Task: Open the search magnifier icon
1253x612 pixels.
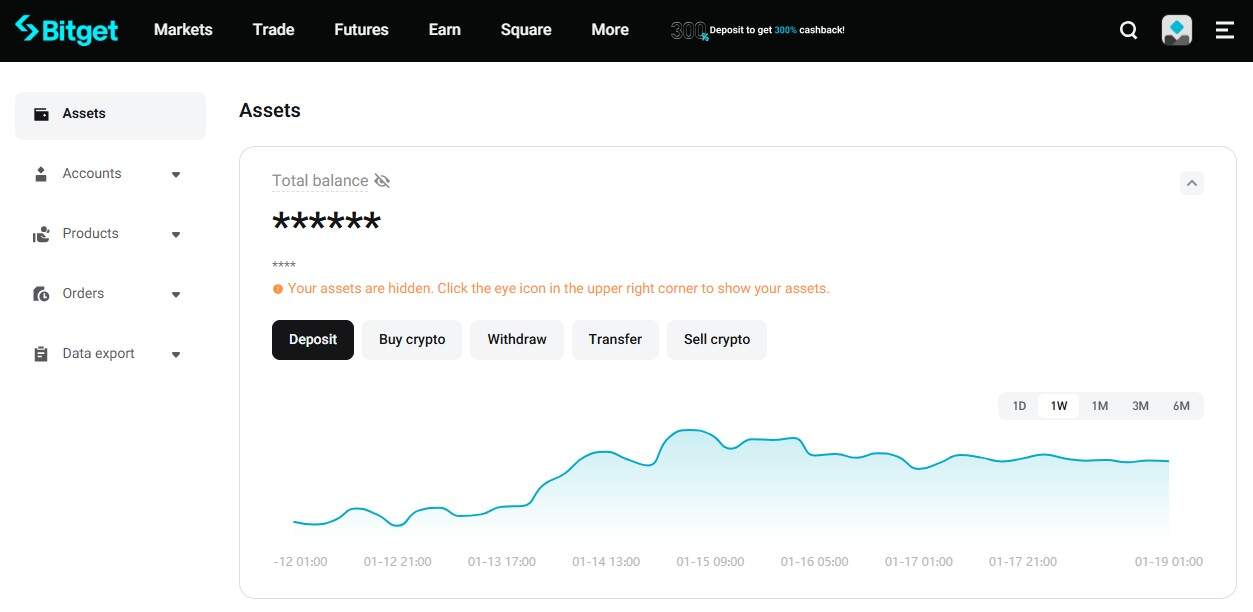Action: [x=1128, y=30]
